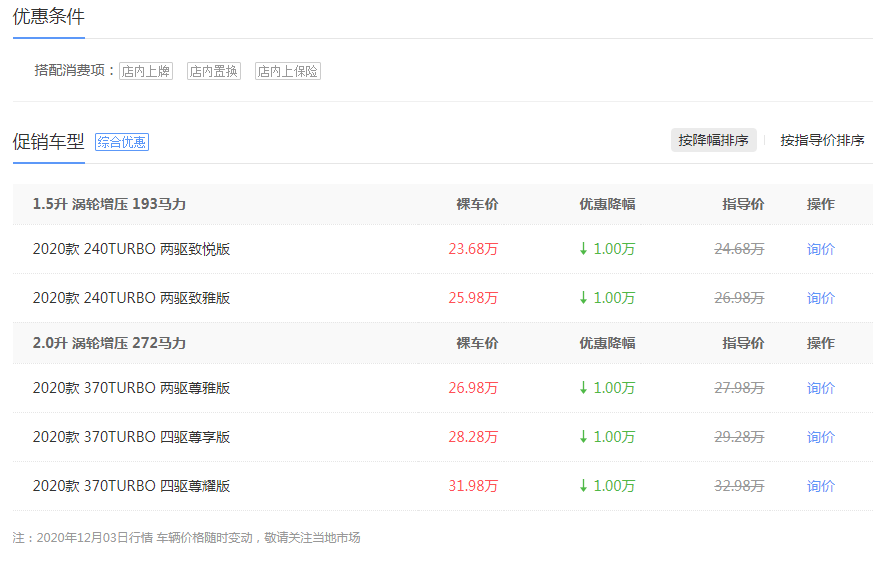This screenshot has height=562, width=882.
Task: Click 询价 for 370TURBO 两驱尊雅版
Action: point(820,388)
